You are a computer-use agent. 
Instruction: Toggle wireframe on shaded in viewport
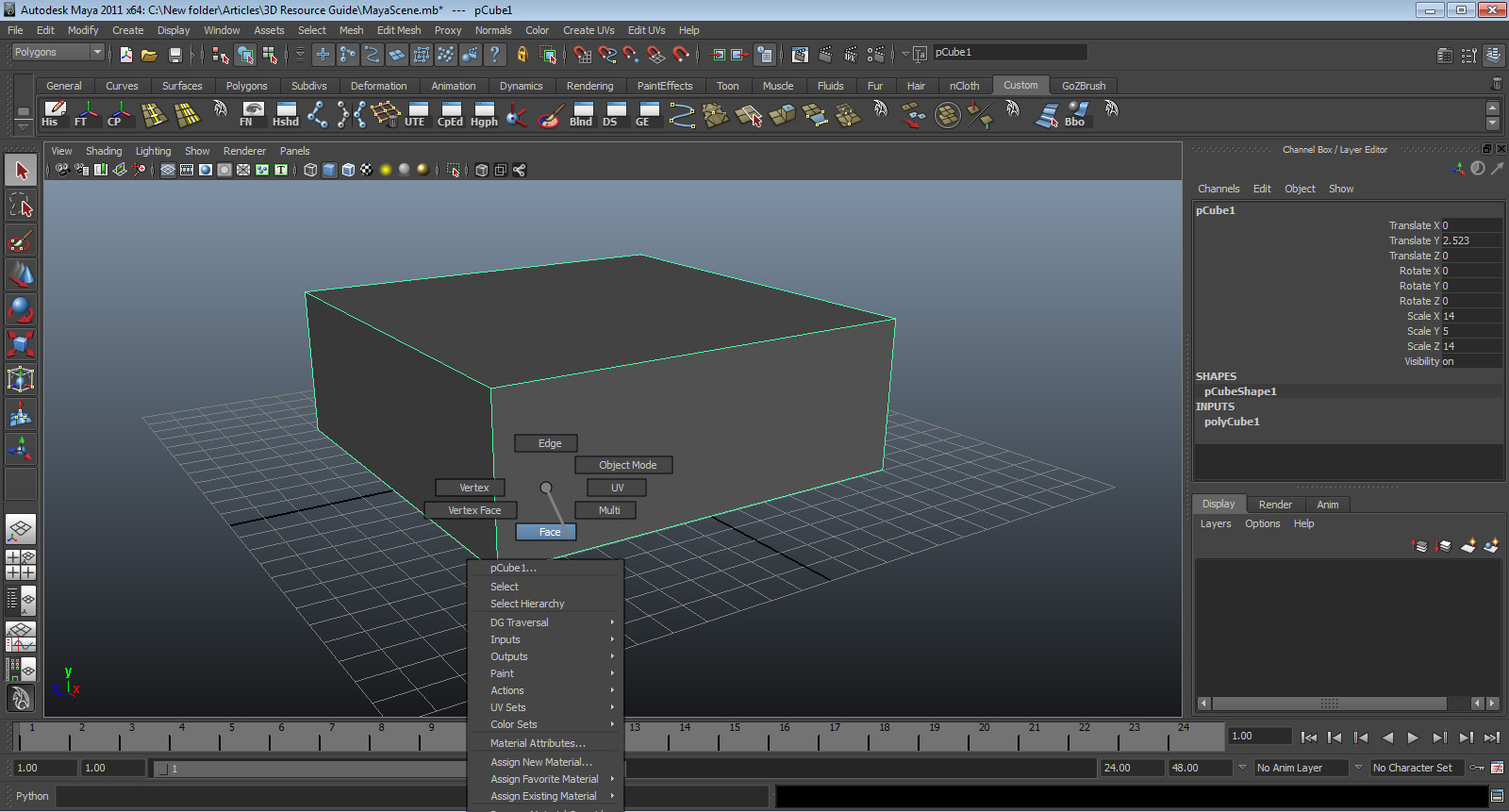pyautogui.click(x=348, y=170)
